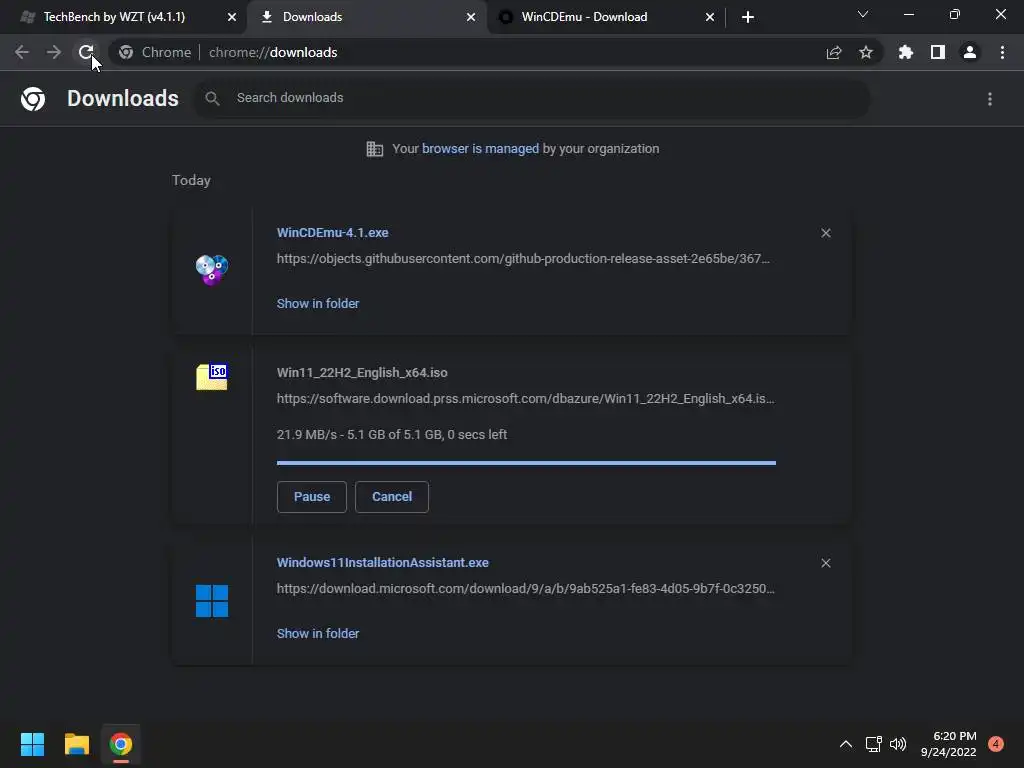Click the ISO file icon

(x=212, y=377)
